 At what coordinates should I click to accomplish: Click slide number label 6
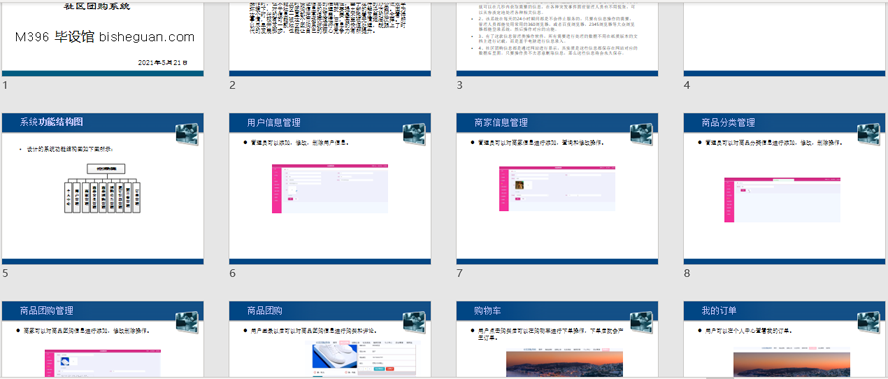tap(232, 274)
